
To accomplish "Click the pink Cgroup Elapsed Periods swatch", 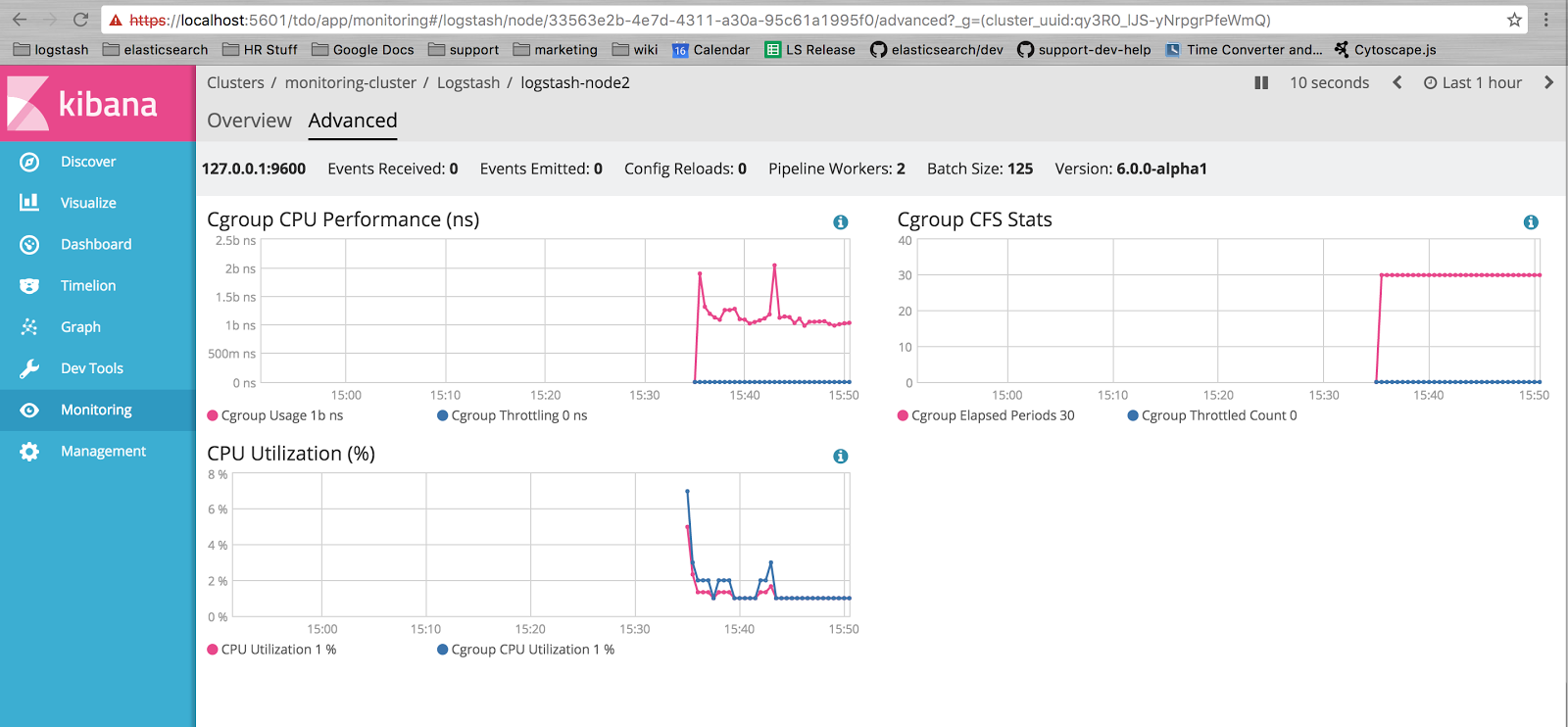I will tap(903, 415).
